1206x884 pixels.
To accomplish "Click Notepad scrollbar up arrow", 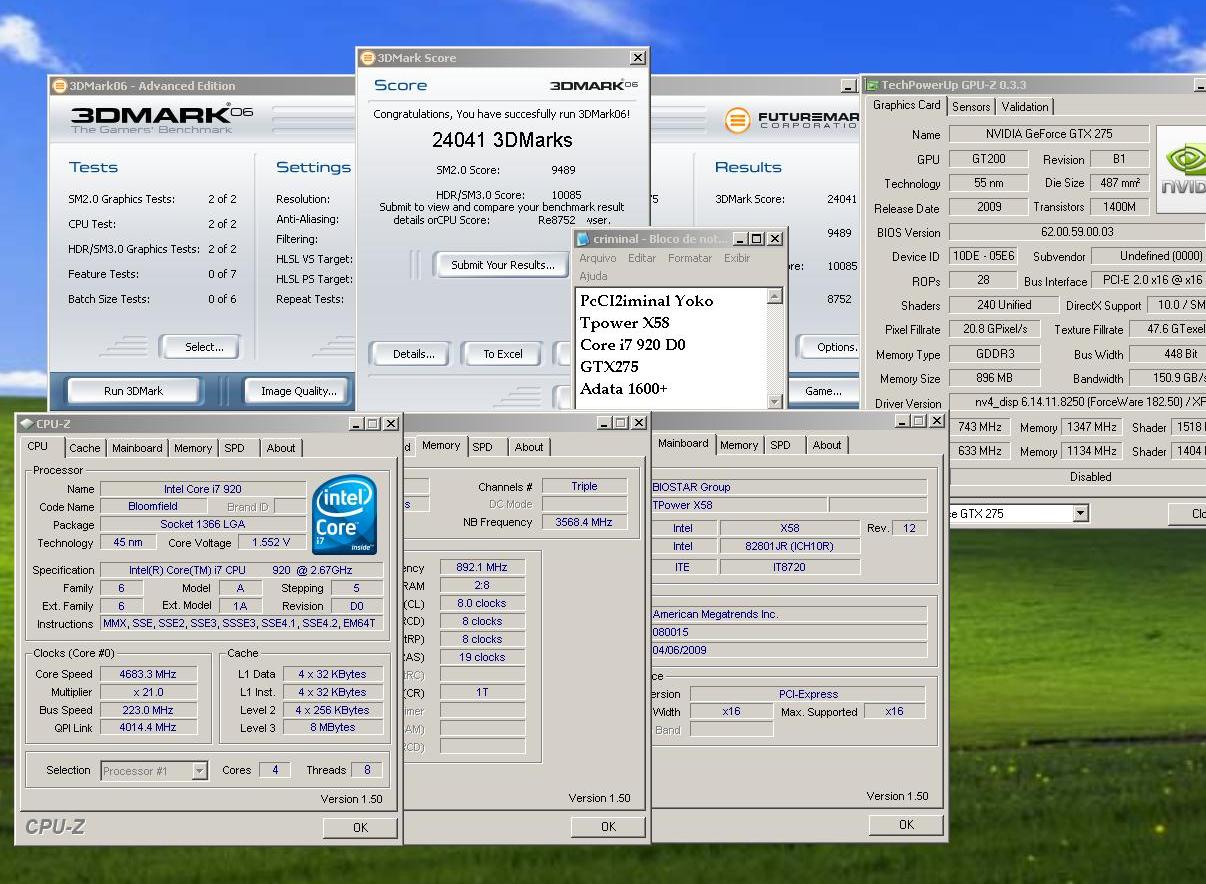I will tap(774, 296).
